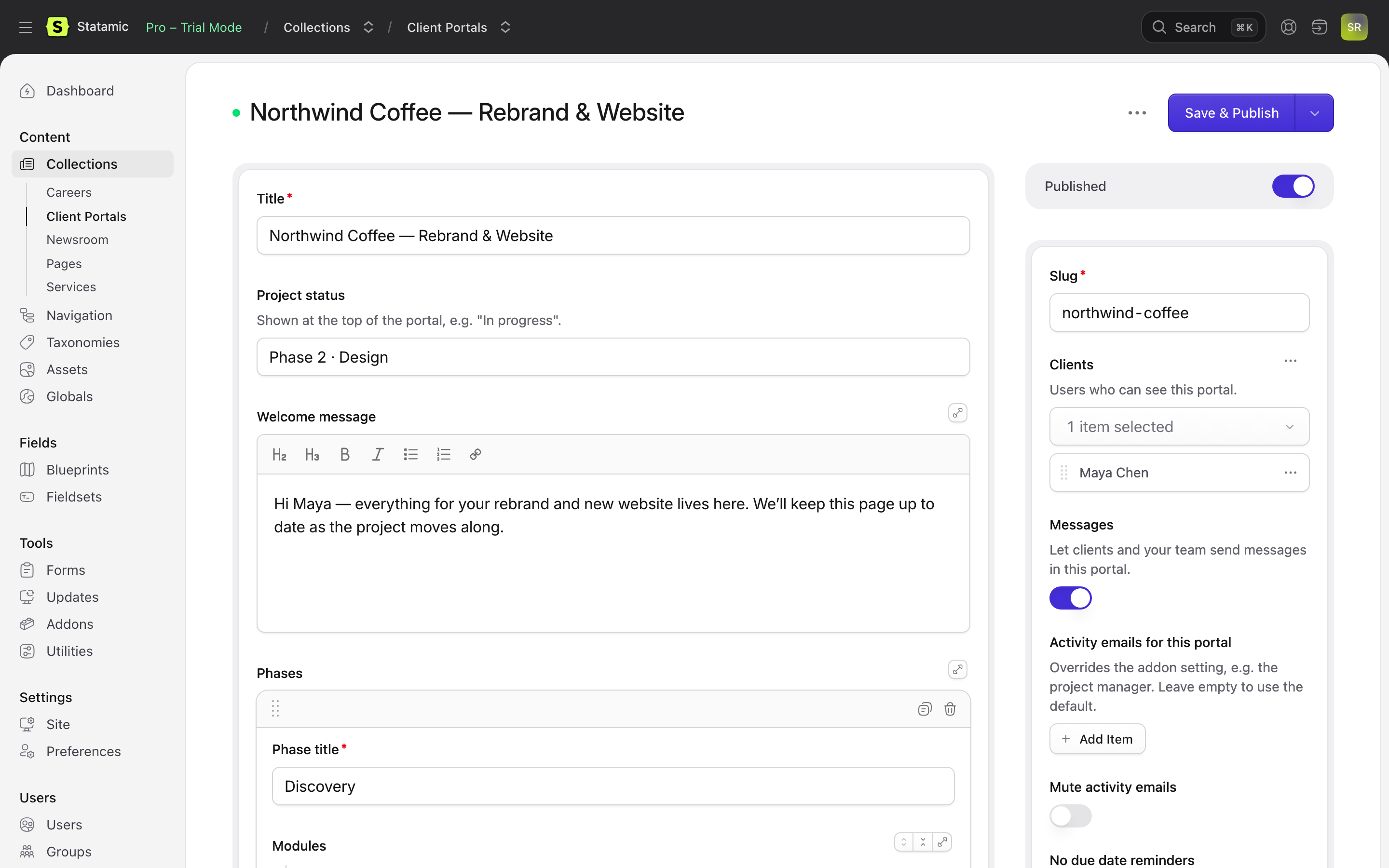The width and height of the screenshot is (1389, 868).
Task: Open the Search box in top bar
Action: [x=1204, y=27]
